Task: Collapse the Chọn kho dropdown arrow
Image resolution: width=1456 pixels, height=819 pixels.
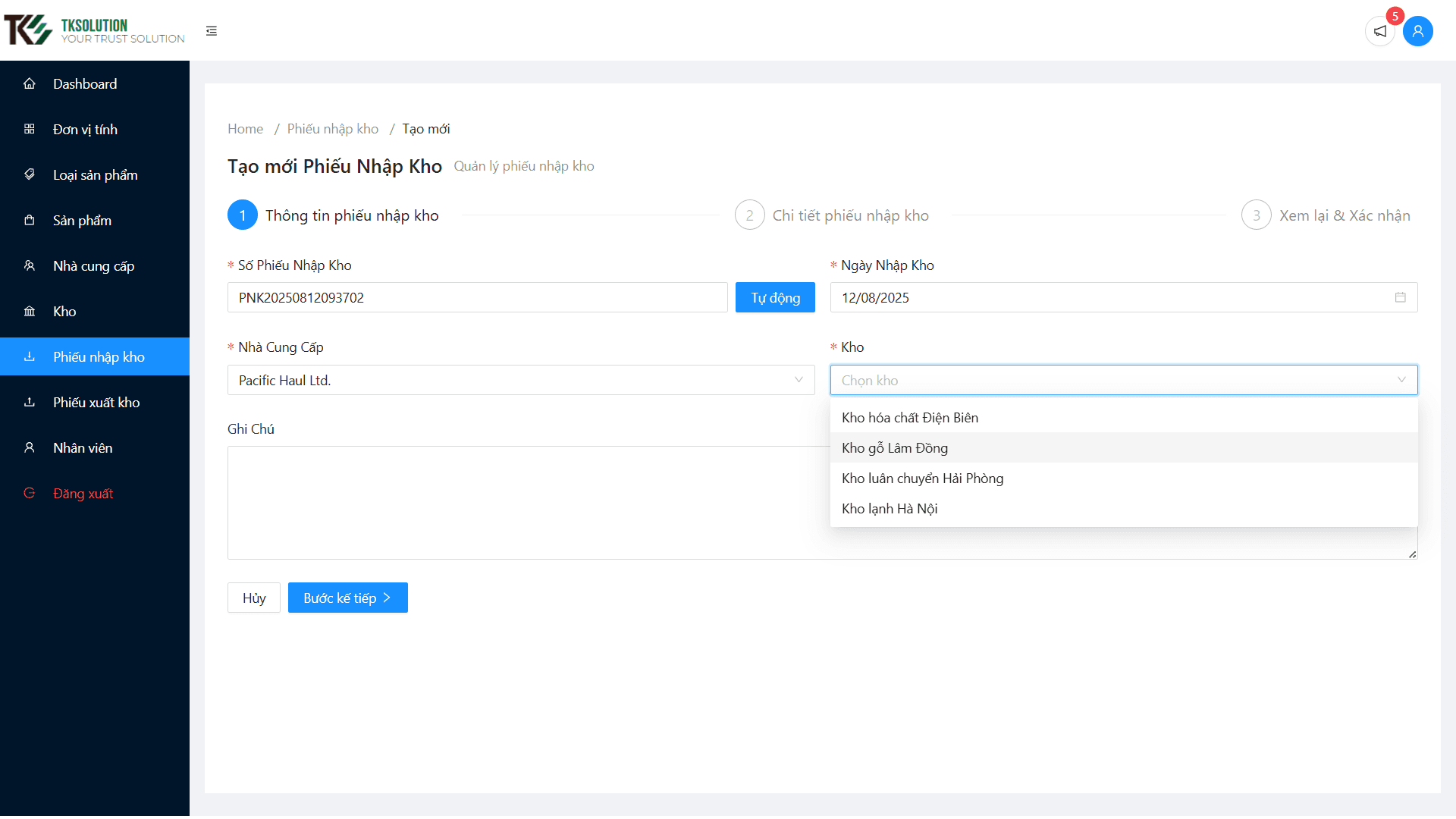Action: (1401, 380)
